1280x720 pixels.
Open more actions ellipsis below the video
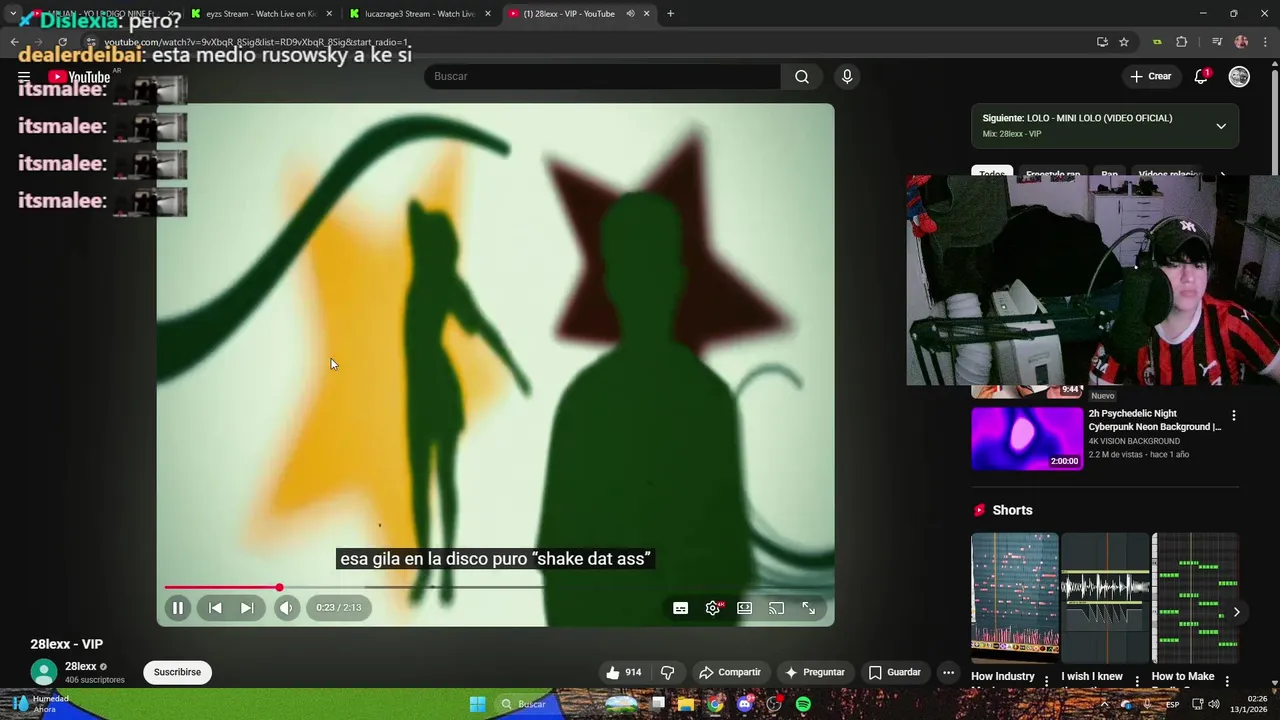(x=948, y=672)
